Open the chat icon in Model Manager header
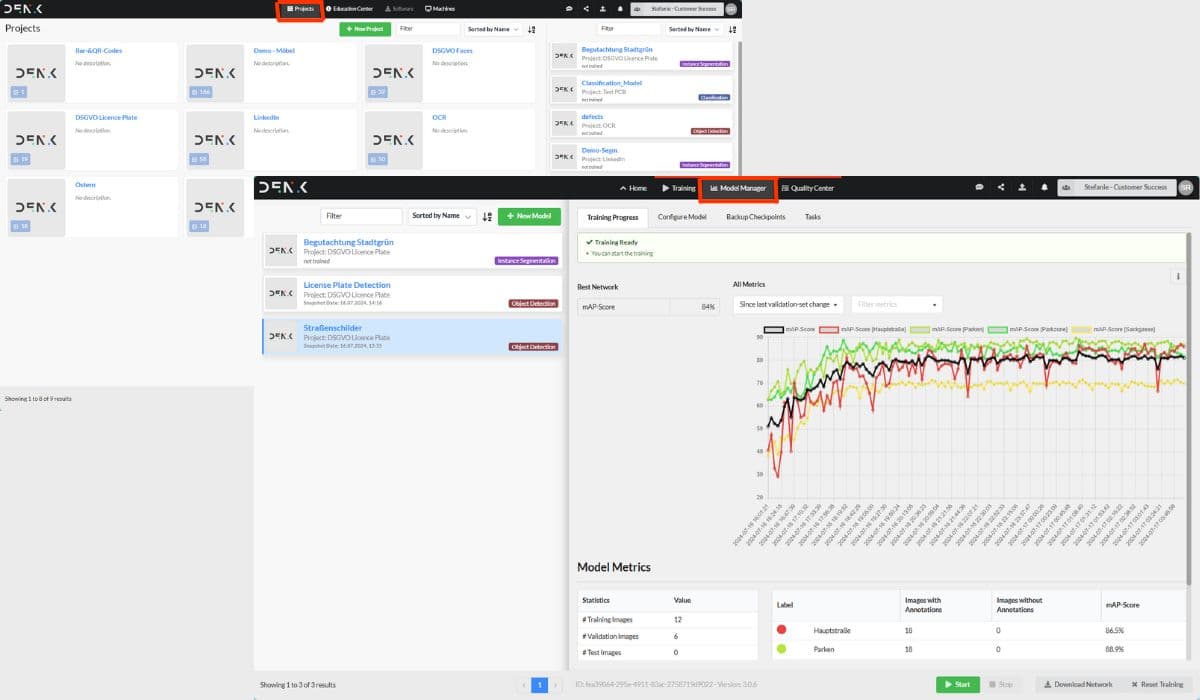1200x700 pixels. [979, 187]
